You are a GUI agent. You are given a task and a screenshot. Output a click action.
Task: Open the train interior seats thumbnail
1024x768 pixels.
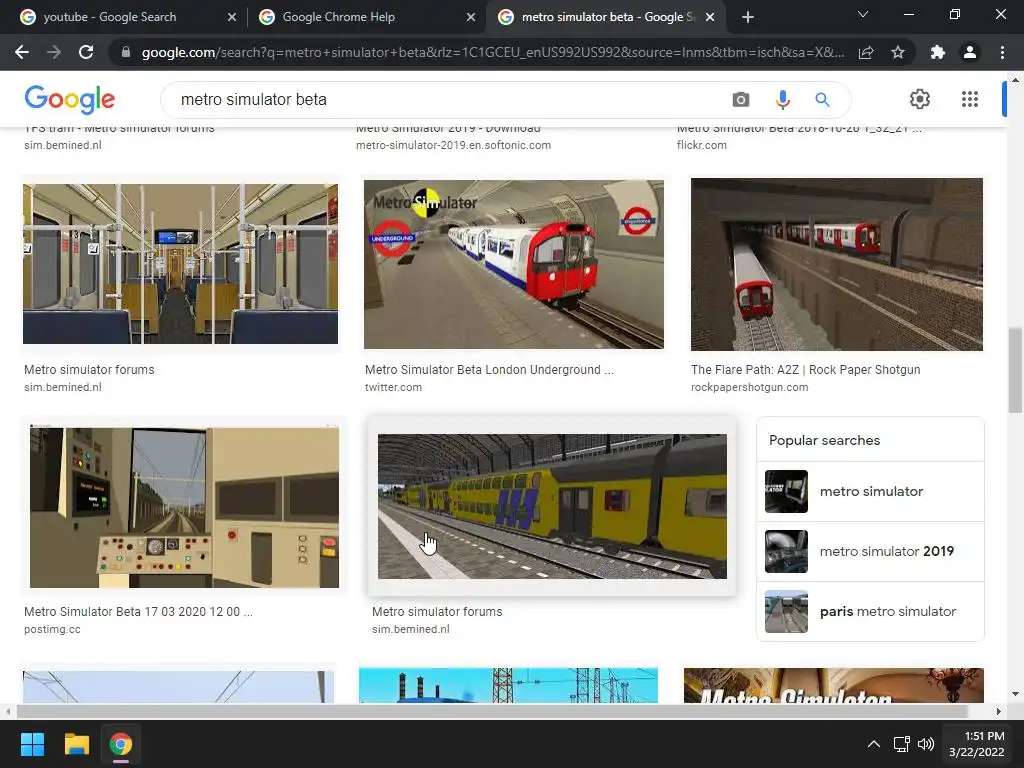pos(180,264)
